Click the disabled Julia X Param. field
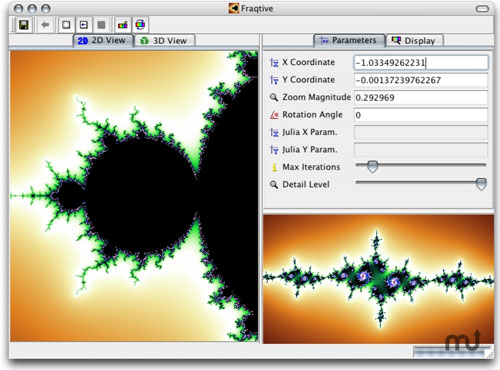This screenshot has height=370, width=500. click(421, 132)
